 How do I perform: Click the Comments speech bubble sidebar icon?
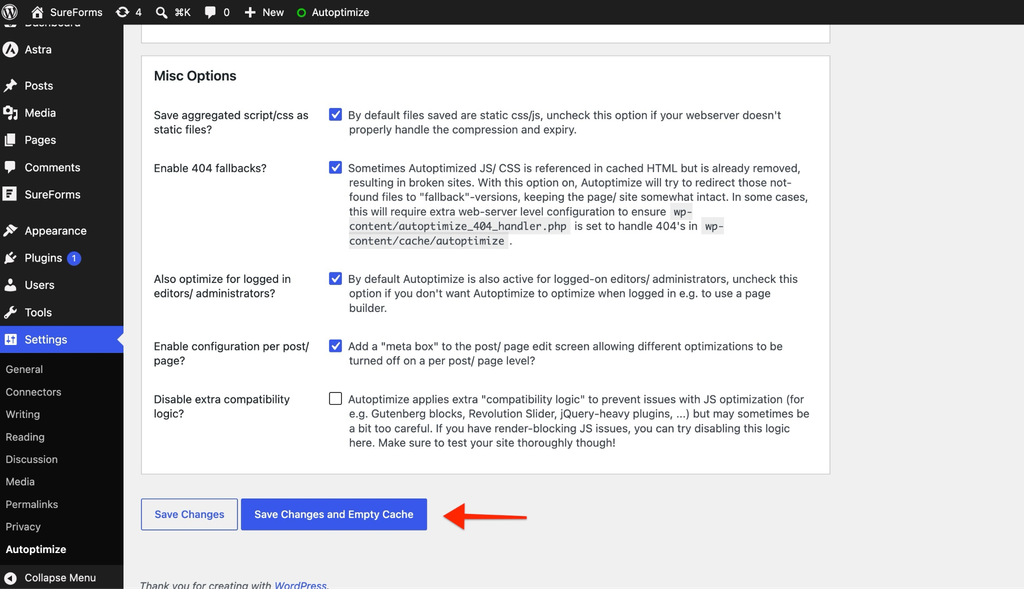click(10, 167)
